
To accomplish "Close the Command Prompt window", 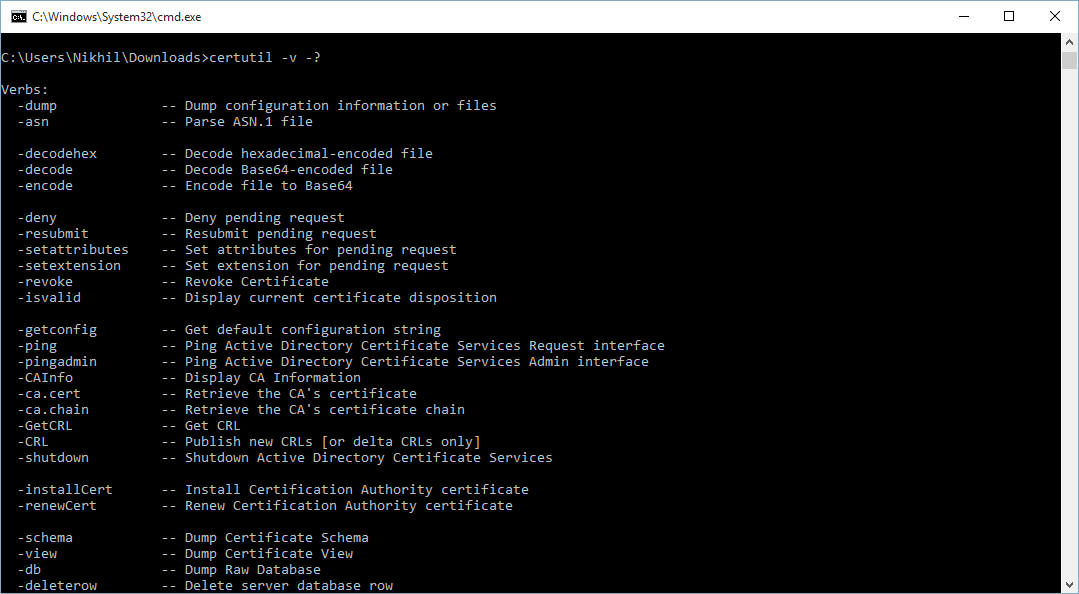I will point(1055,16).
